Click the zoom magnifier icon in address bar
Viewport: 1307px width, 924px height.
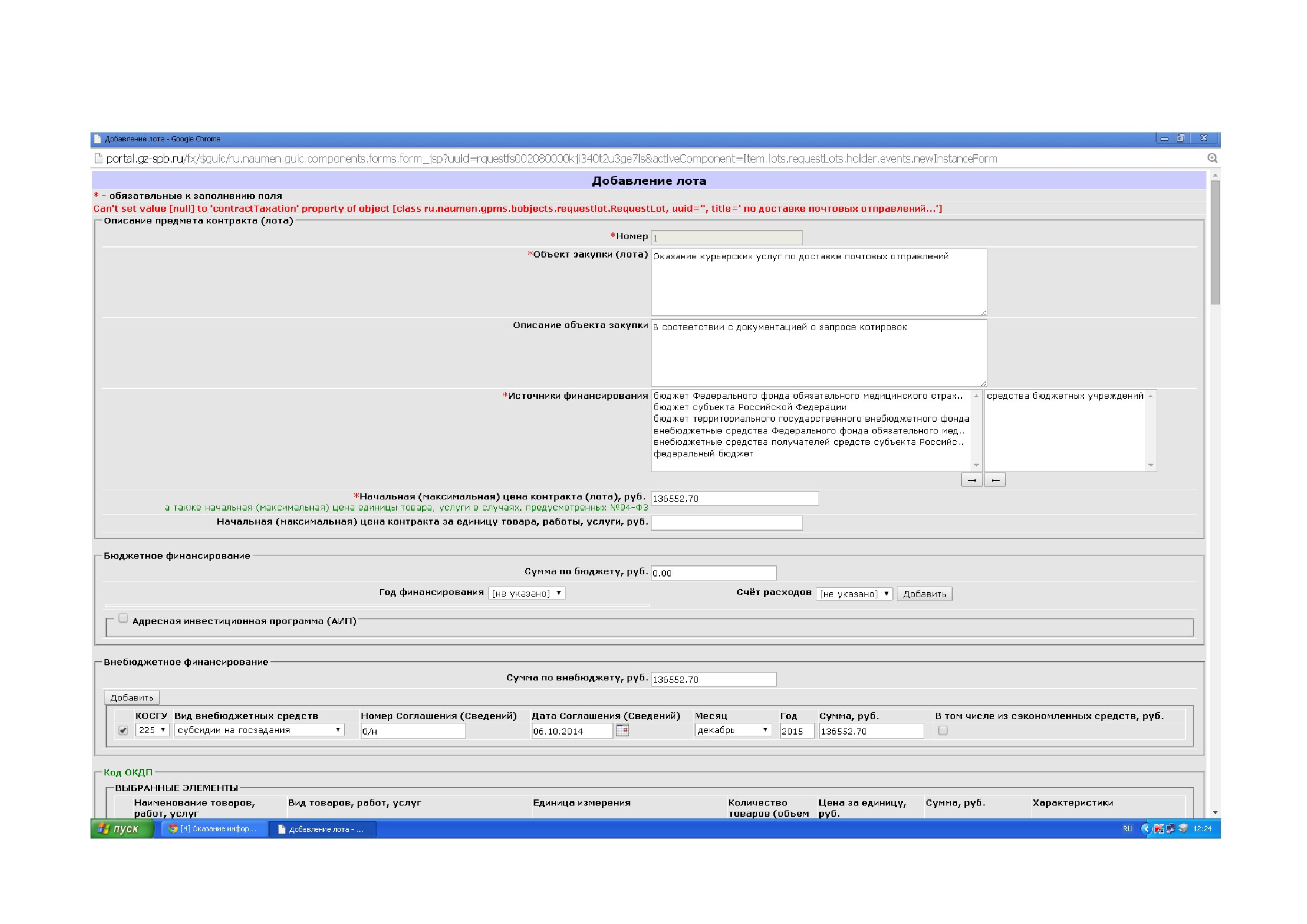point(1212,158)
